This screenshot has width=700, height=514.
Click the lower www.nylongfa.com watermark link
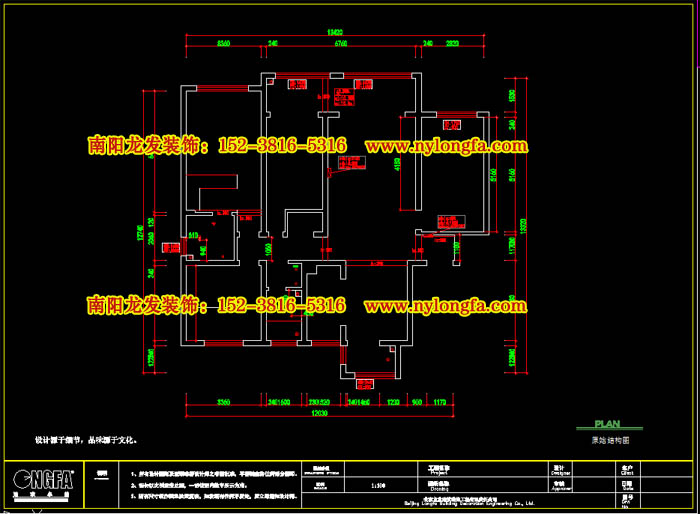click(x=445, y=304)
